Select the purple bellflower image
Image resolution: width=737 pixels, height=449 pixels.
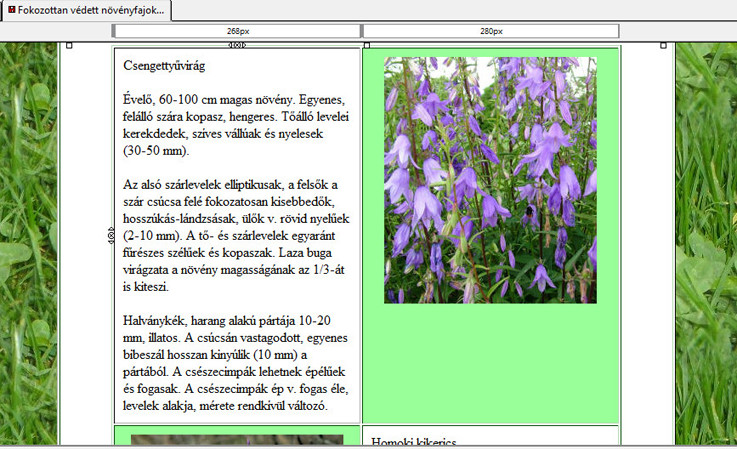point(490,180)
